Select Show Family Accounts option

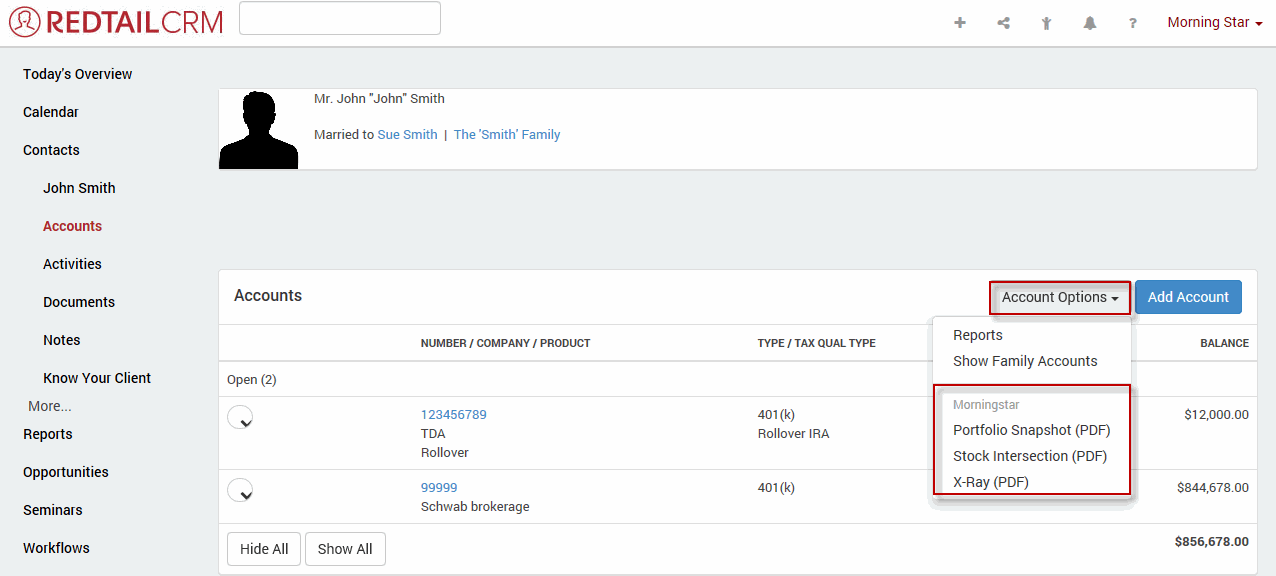tap(1025, 361)
